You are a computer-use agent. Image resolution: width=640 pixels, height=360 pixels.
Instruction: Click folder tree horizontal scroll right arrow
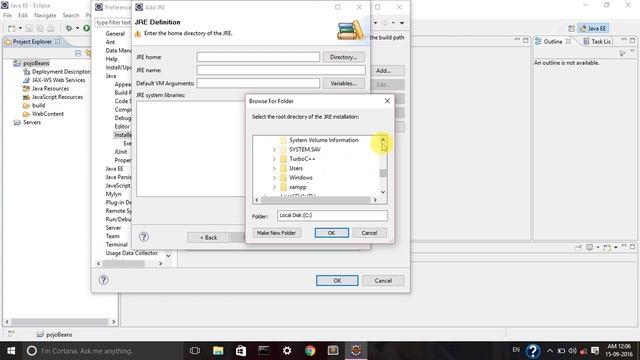tap(375, 200)
